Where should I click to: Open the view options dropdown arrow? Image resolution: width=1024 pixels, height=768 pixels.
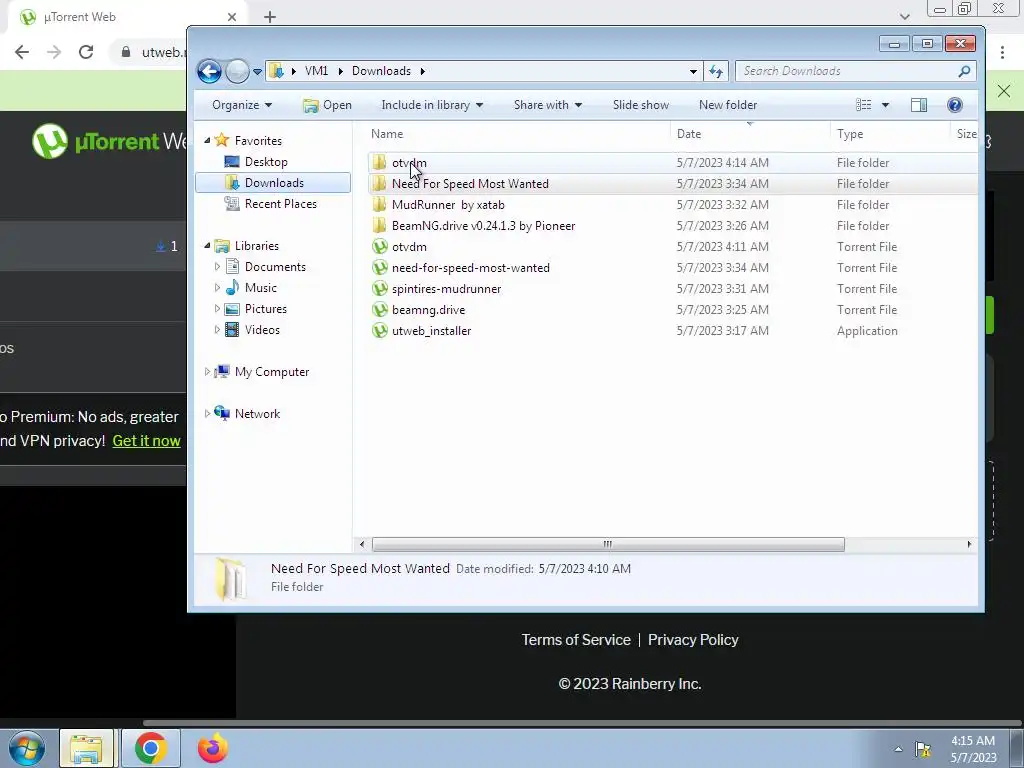(x=885, y=105)
